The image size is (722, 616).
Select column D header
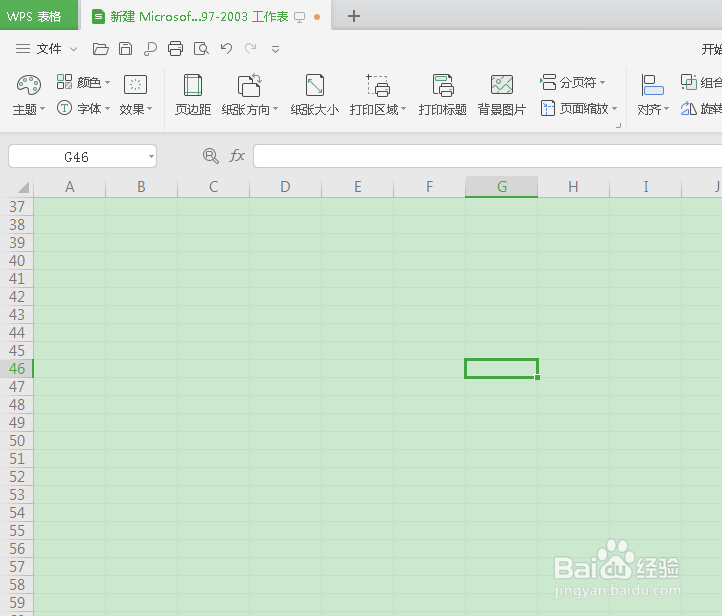coord(285,187)
